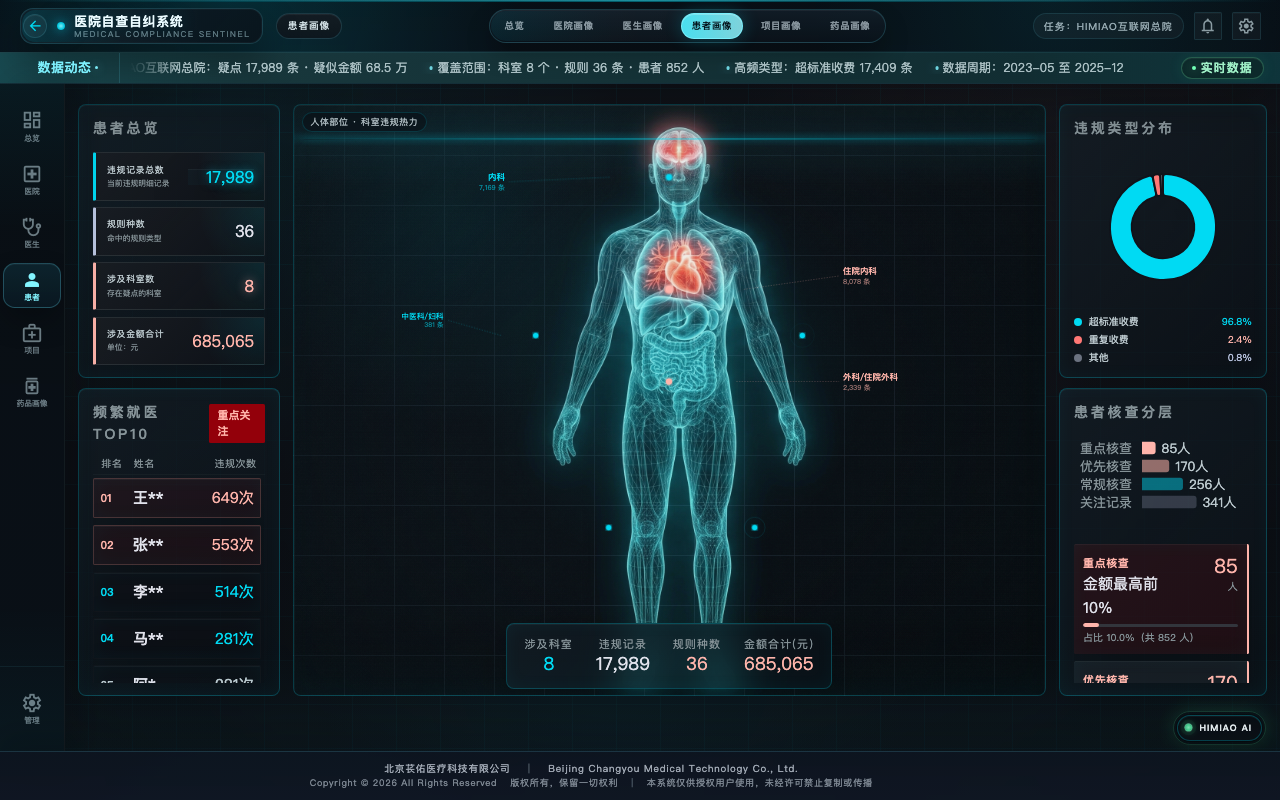Open the 总览 sidebar icon
Viewport: 1280px width, 800px height.
point(32,126)
